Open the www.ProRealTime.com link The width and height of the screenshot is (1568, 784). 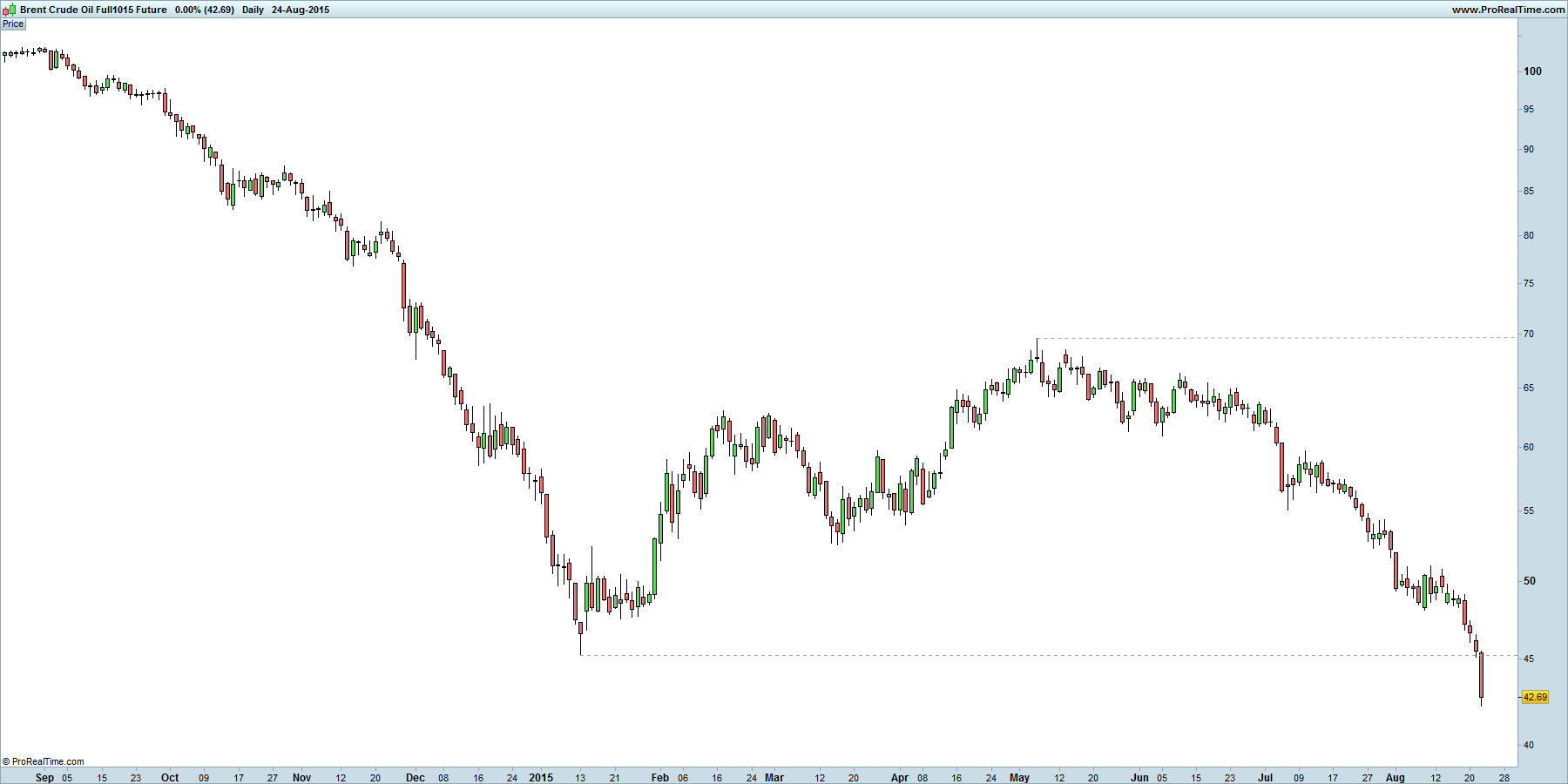pyautogui.click(x=1508, y=10)
